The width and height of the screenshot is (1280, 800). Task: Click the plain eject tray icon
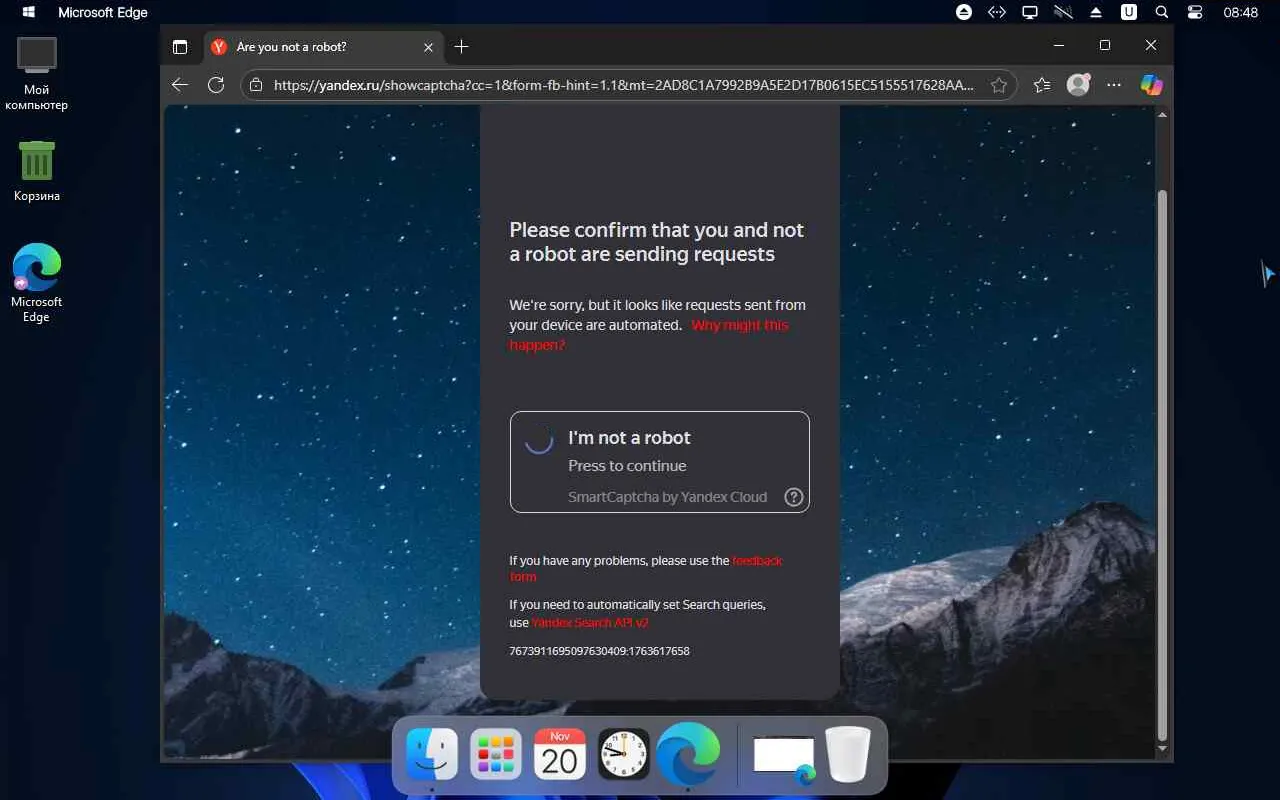click(x=1096, y=12)
